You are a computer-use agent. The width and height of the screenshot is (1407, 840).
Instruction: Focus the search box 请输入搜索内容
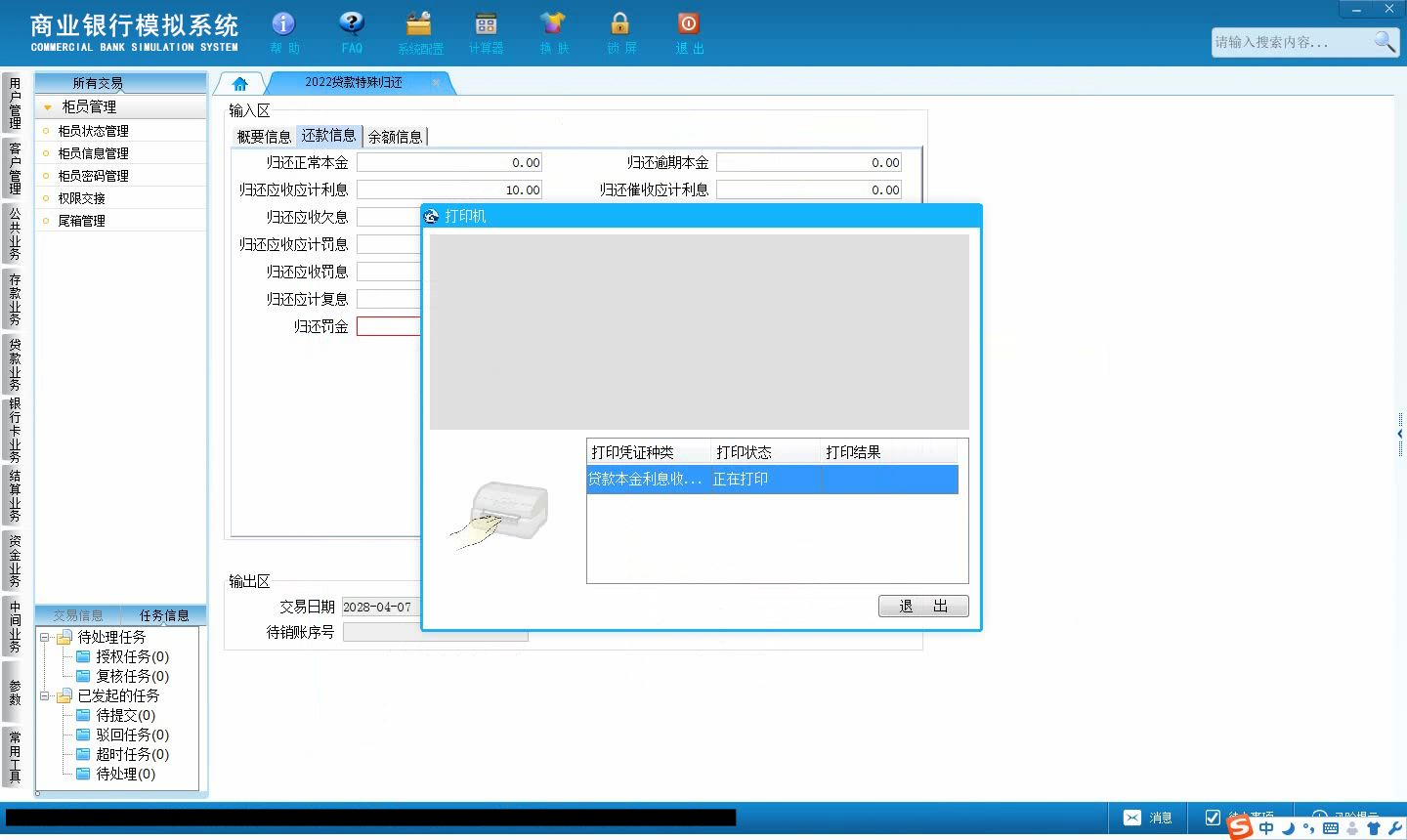[1290, 42]
